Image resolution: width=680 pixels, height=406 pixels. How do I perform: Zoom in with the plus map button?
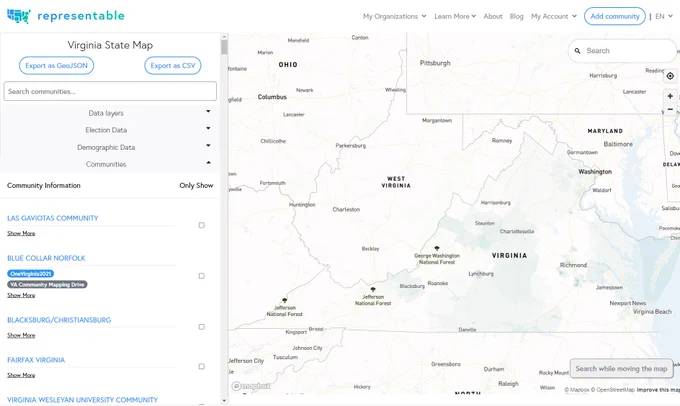(x=670, y=96)
